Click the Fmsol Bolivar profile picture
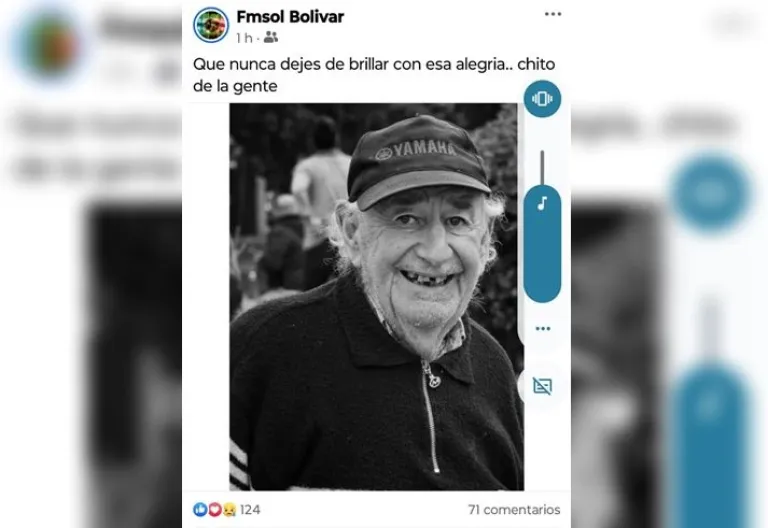 pyautogui.click(x=211, y=25)
